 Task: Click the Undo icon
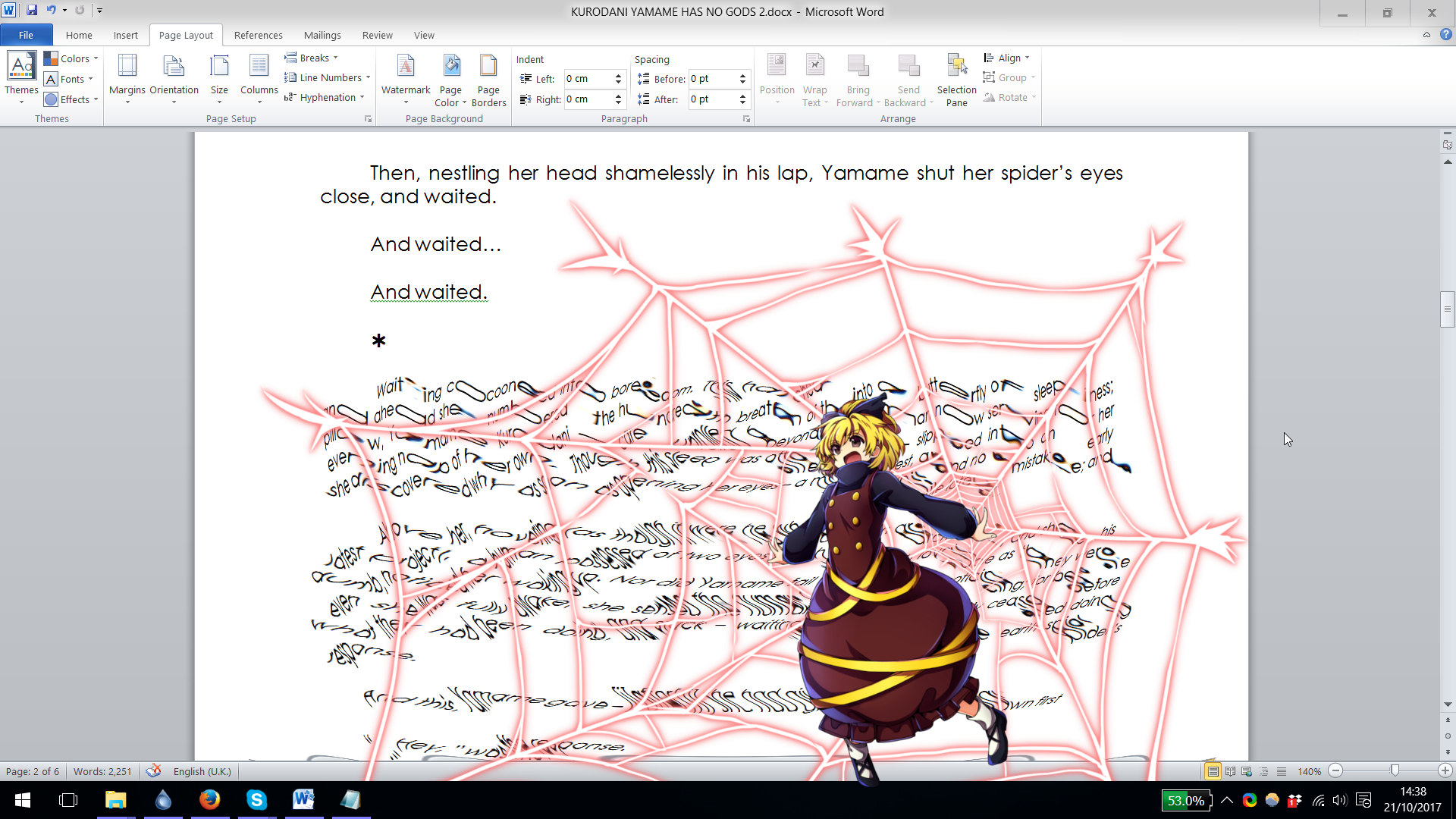(51, 11)
